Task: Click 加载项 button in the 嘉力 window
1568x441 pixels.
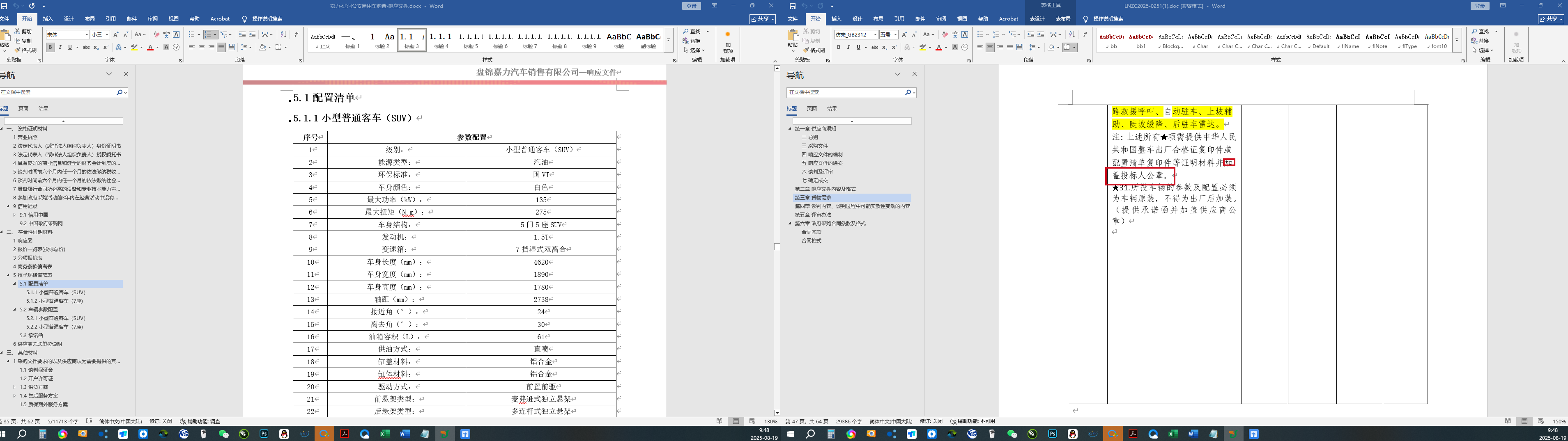Action: click(x=728, y=42)
